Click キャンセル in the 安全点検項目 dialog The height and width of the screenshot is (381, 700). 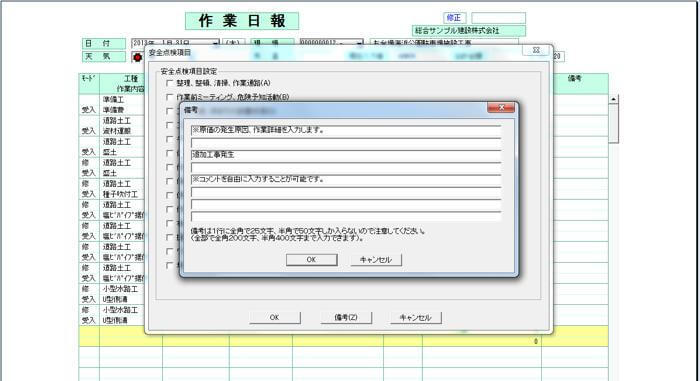[x=416, y=318]
